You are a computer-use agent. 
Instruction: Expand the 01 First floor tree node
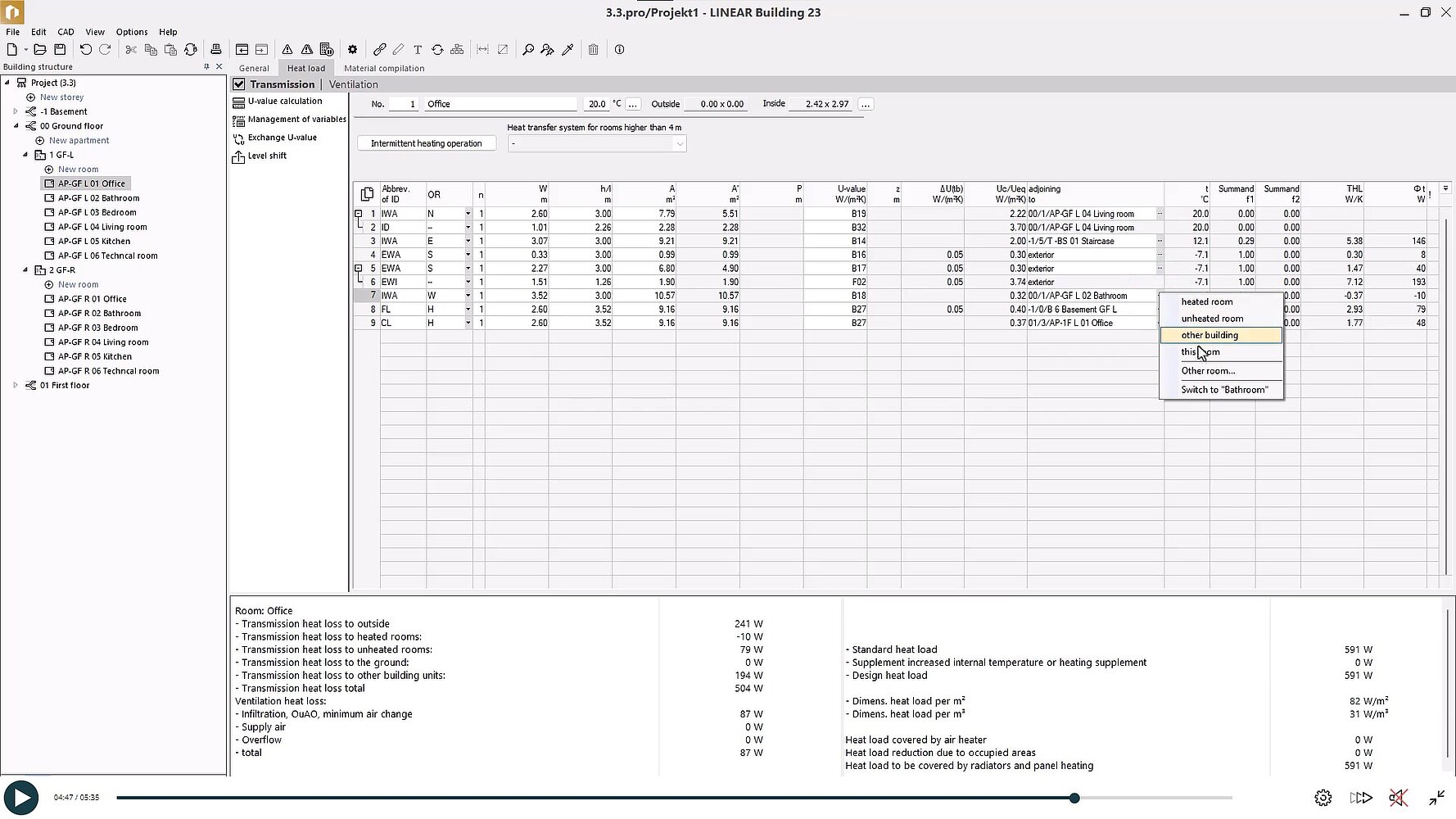(x=16, y=386)
